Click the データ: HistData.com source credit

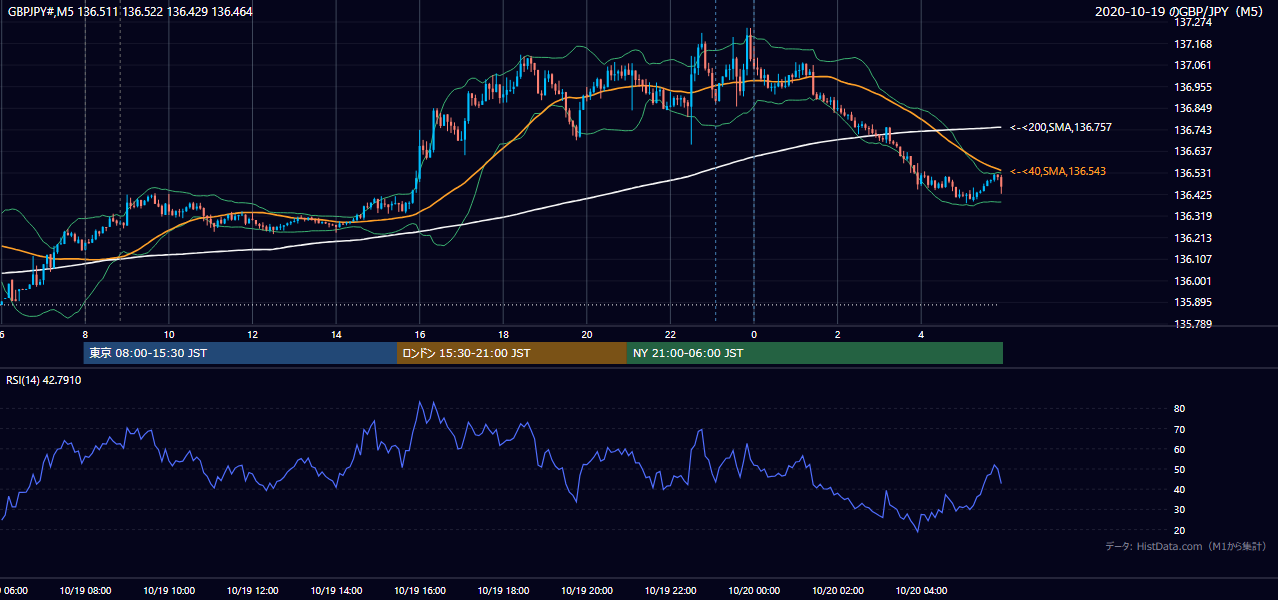[x=1185, y=547]
